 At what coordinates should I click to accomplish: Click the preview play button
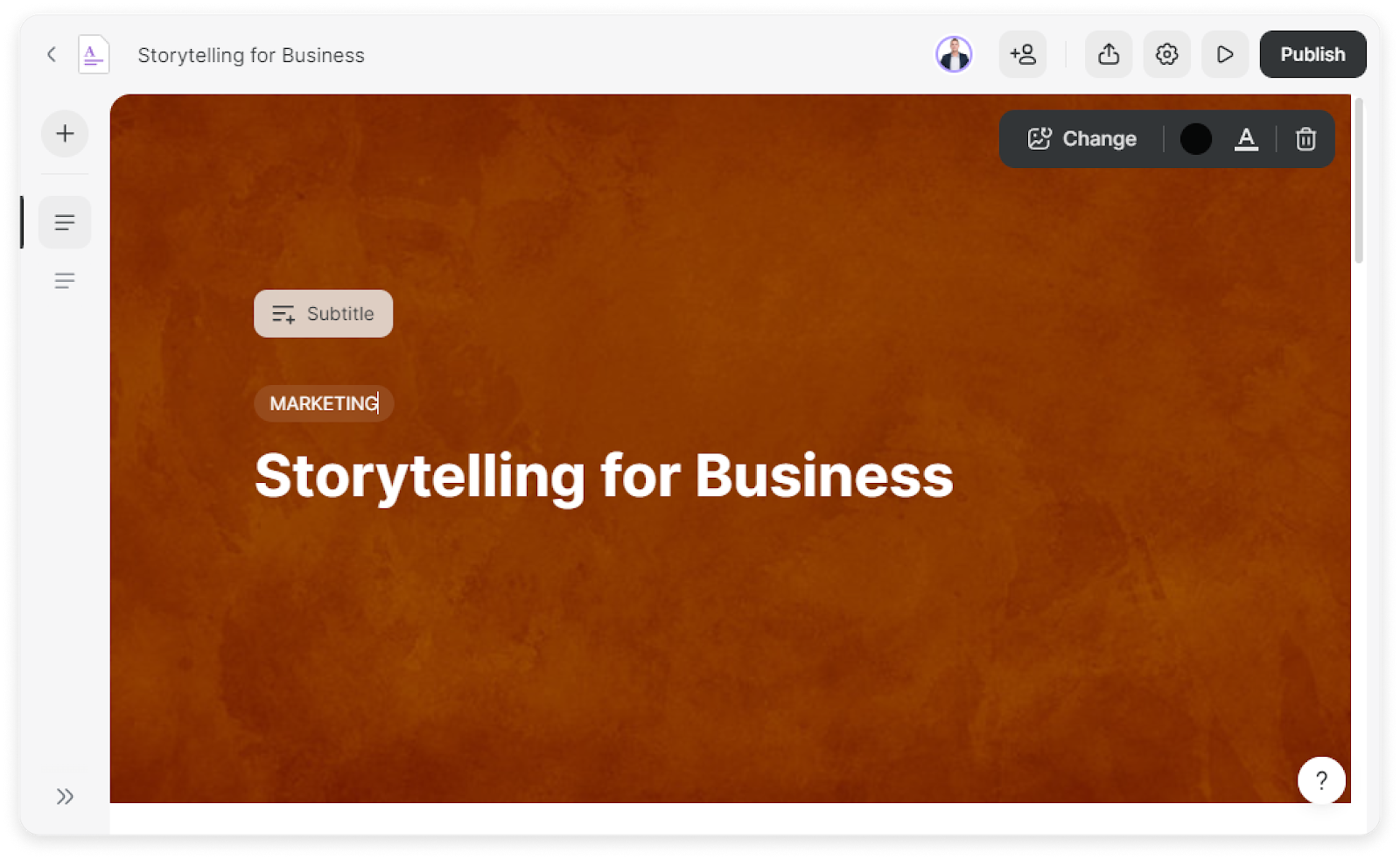[x=1225, y=54]
